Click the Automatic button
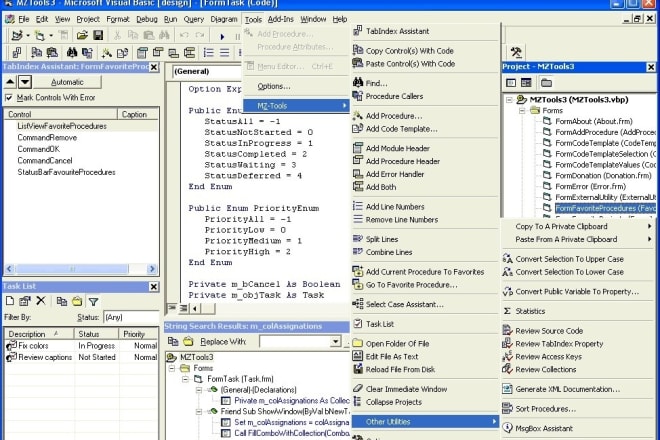Image resolution: width=660 pixels, height=440 pixels. [67, 82]
